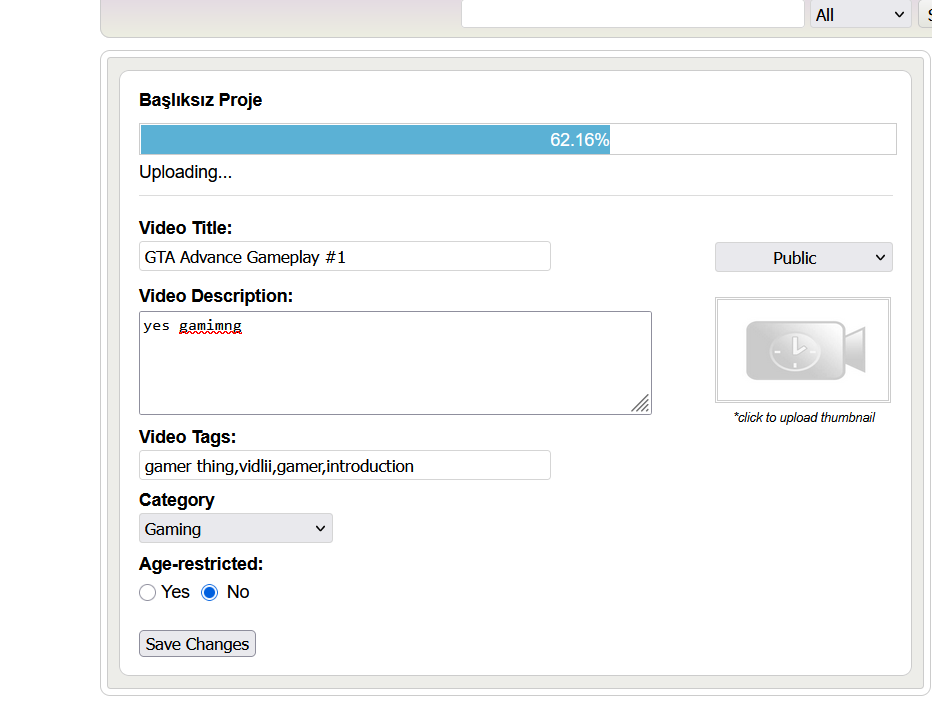Viewport: 932px width, 704px height.
Task: Open the Public visibility dropdown
Action: pos(803,257)
